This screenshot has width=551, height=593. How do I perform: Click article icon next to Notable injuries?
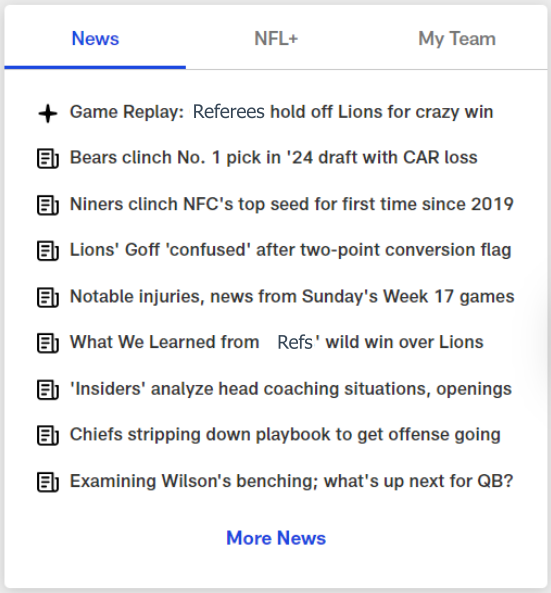pos(48,297)
